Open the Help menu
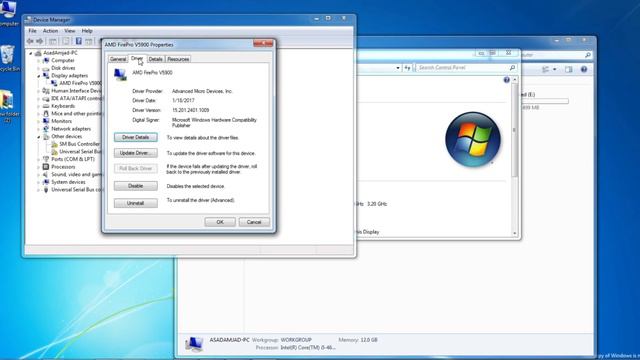This screenshot has height=360, width=640. tap(87, 31)
